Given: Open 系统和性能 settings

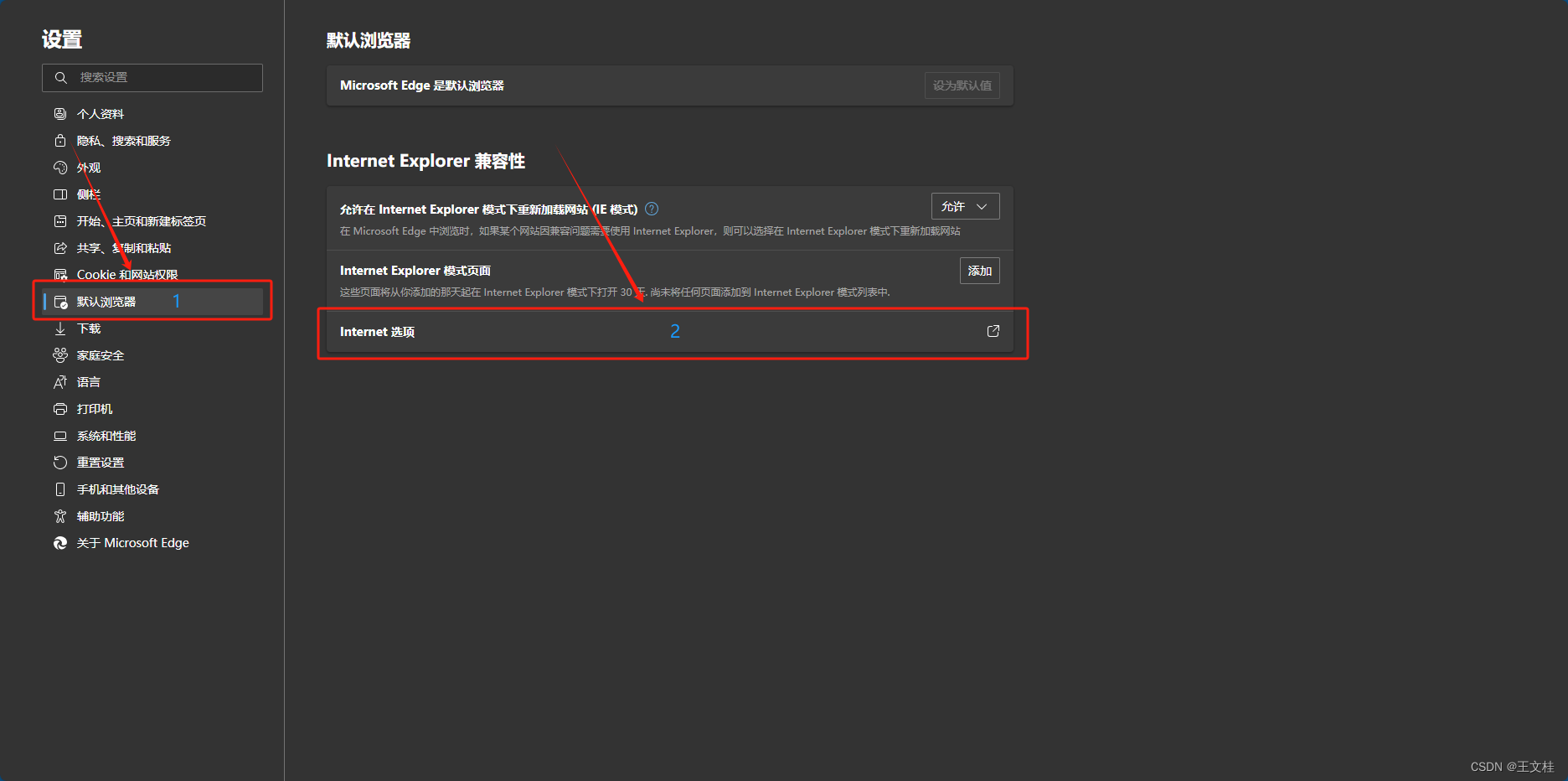Looking at the screenshot, I should pos(152,436).
